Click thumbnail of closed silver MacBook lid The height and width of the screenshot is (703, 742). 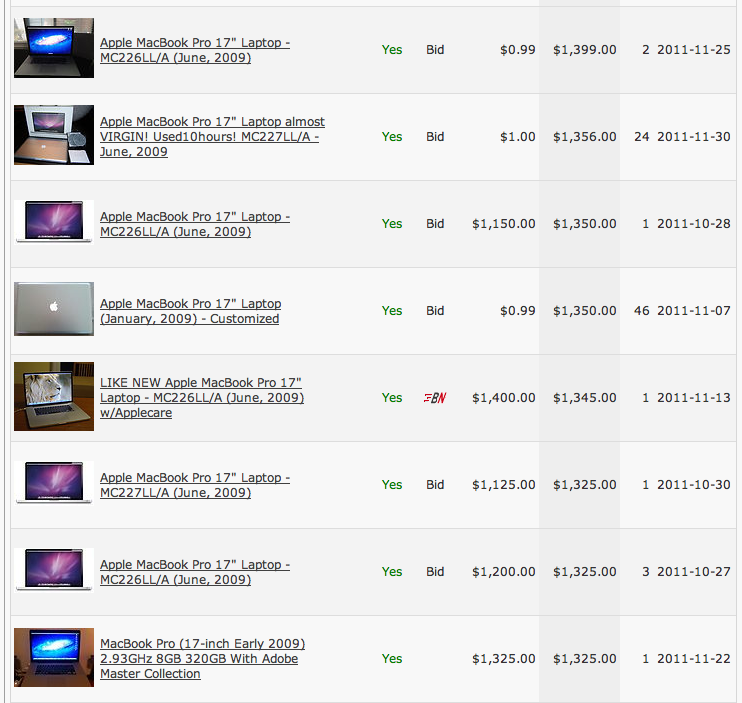pyautogui.click(x=54, y=309)
